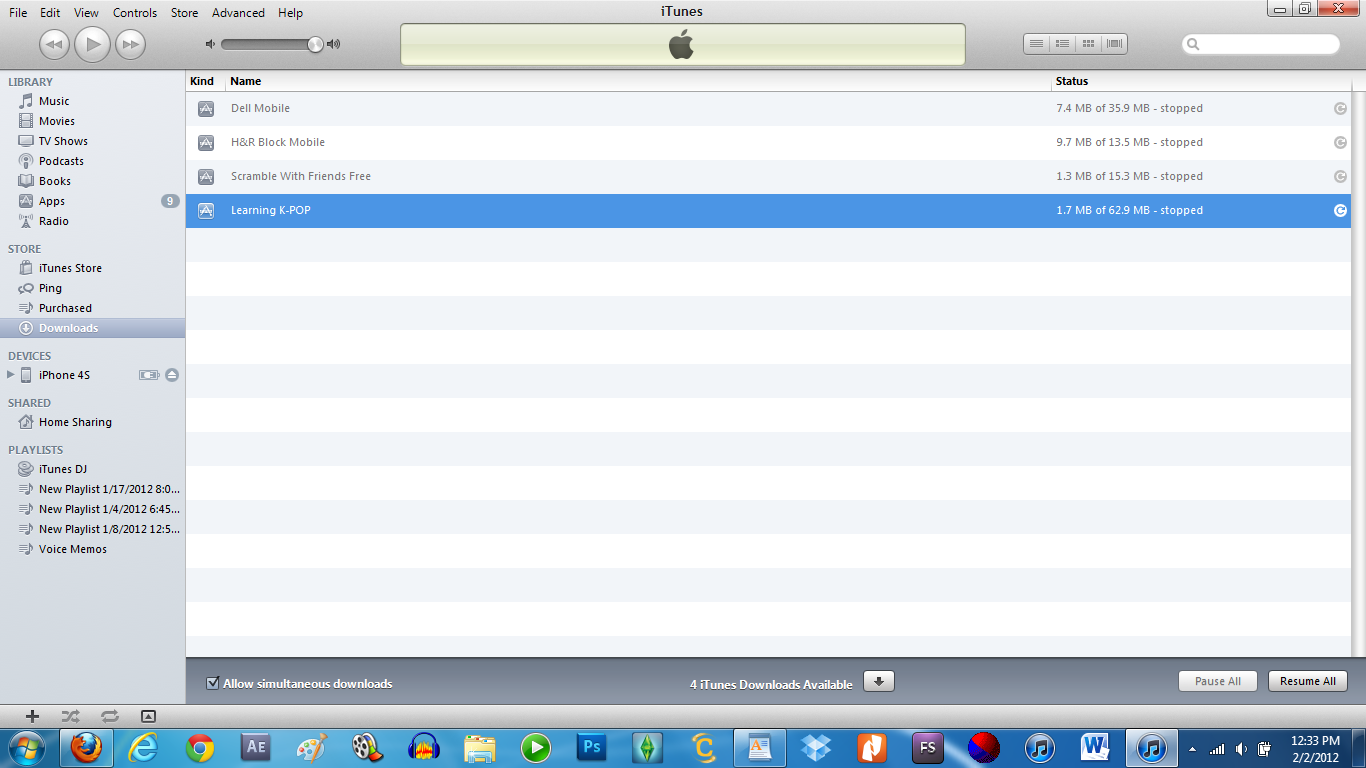Viewport: 1366px width, 768px height.
Task: Show hidden system tray icons
Action: [x=1192, y=748]
